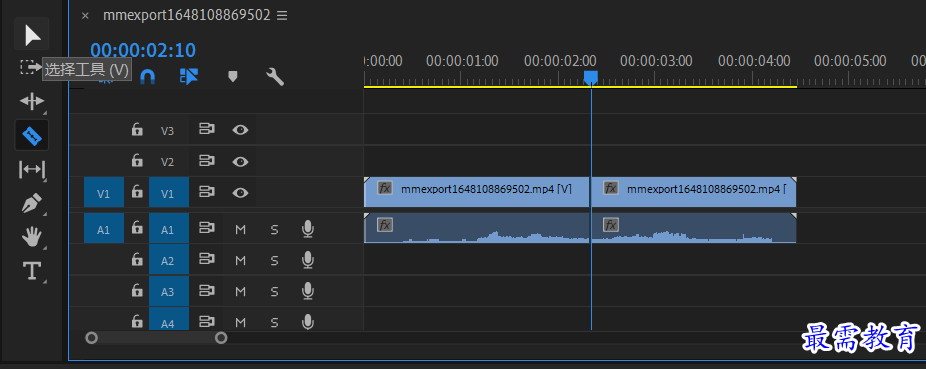Select the Type tool

31,271
